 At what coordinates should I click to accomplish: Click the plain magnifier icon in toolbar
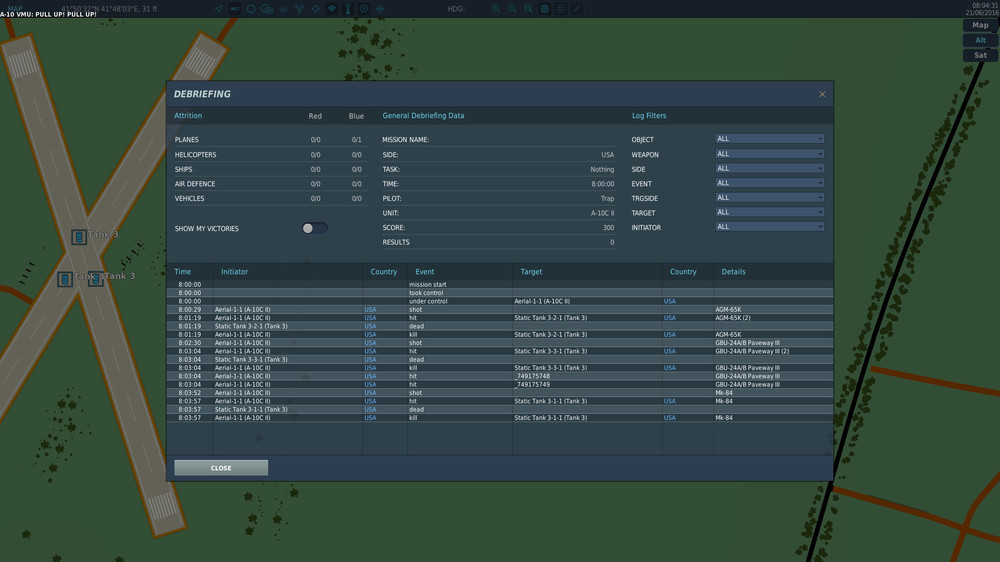[528, 9]
